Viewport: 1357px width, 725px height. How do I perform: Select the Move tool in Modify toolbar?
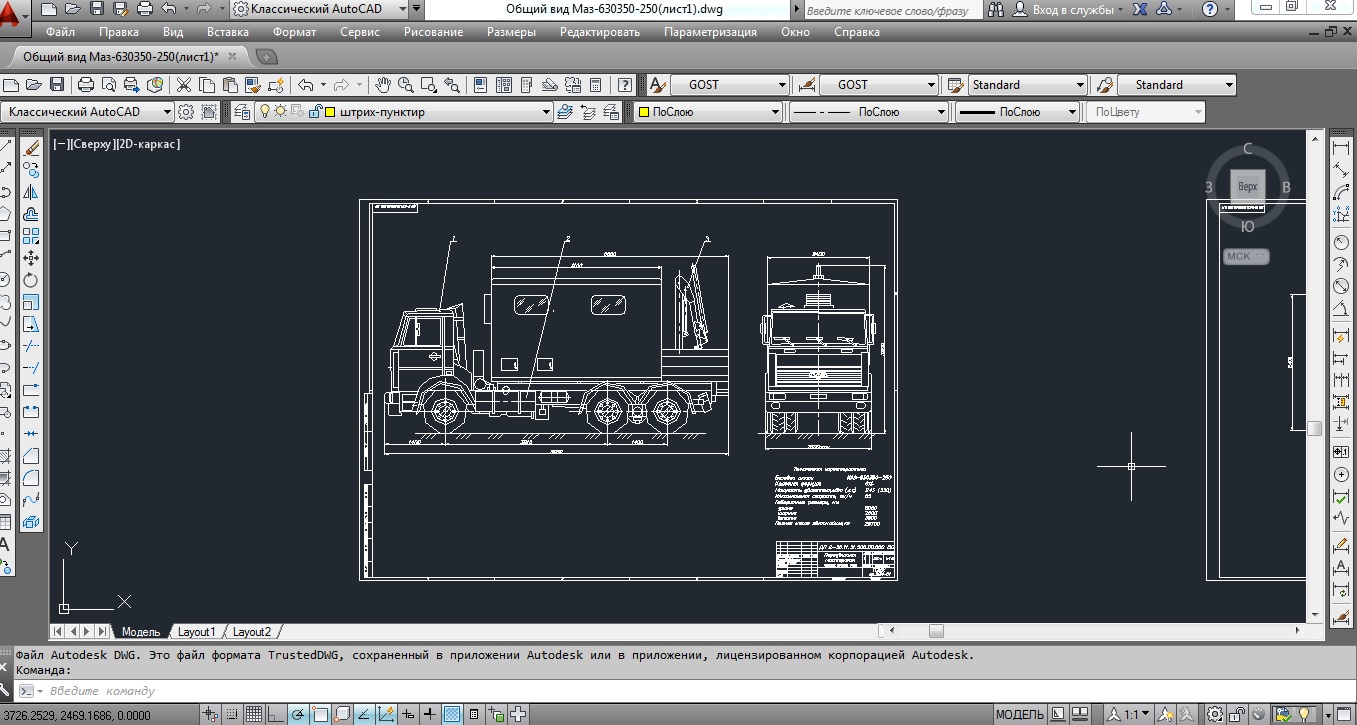31,258
